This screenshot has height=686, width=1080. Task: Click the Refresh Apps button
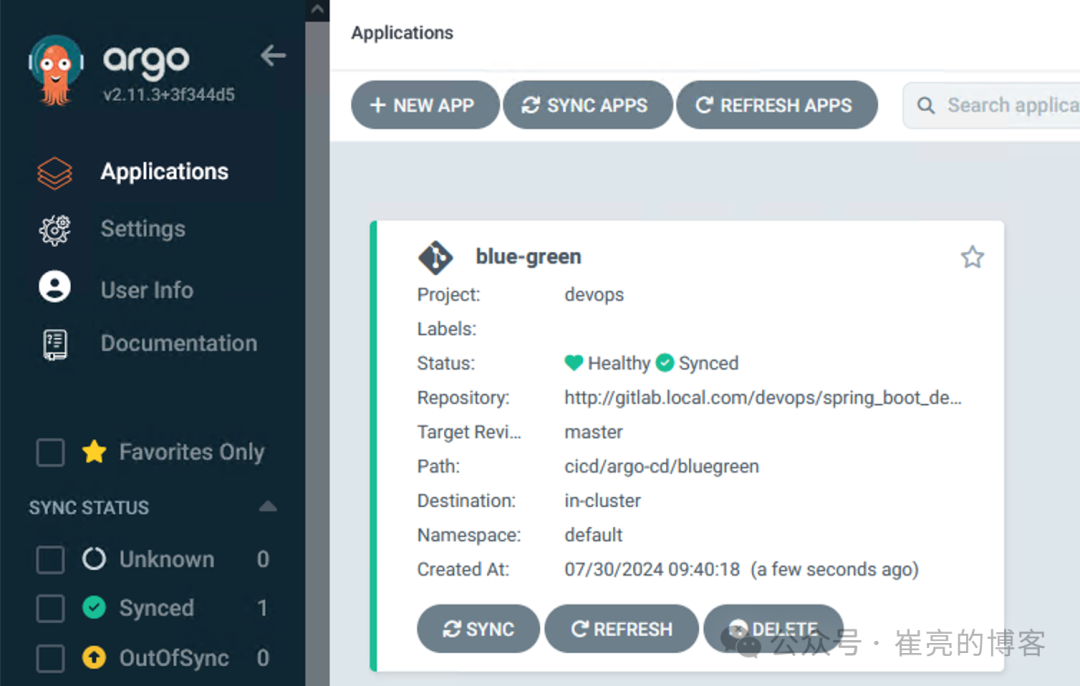click(x=776, y=105)
